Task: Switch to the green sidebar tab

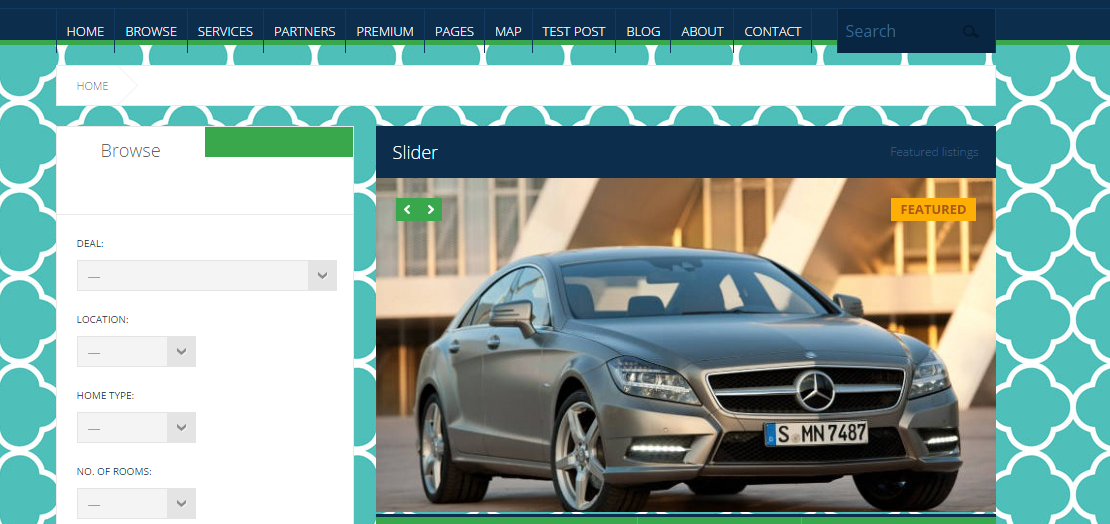Action: tap(279, 142)
